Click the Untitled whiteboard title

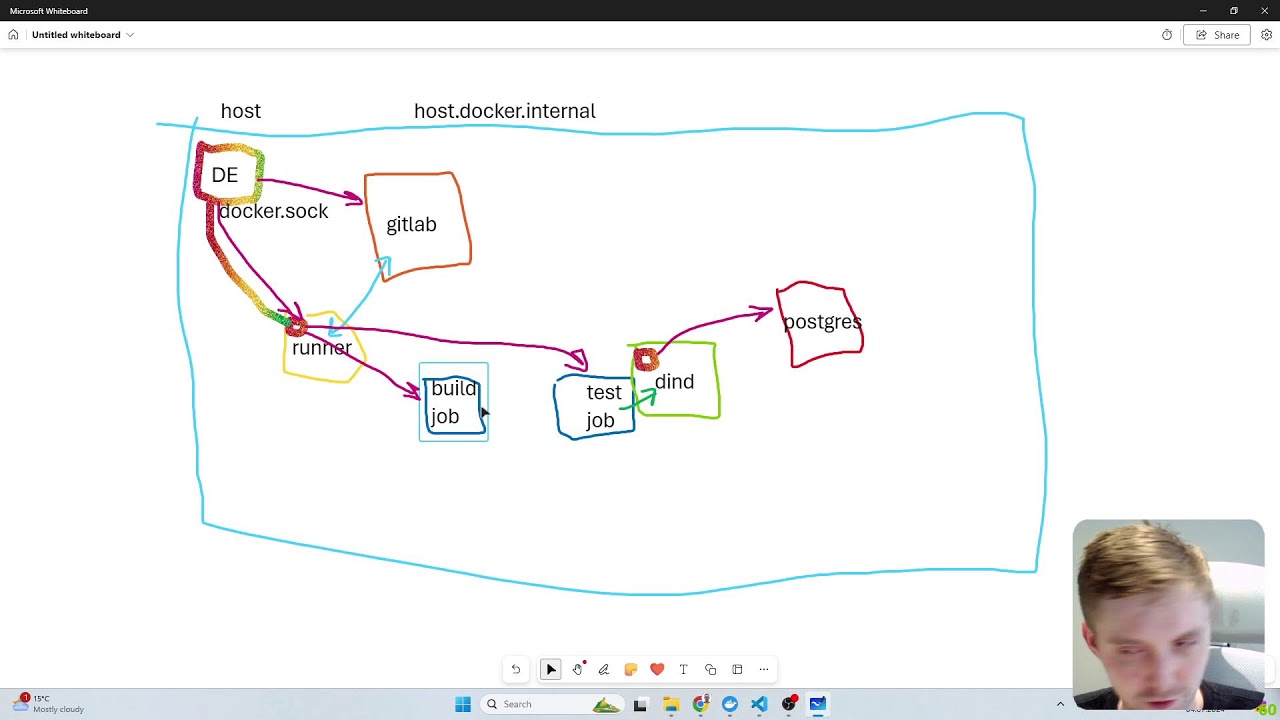[76, 35]
